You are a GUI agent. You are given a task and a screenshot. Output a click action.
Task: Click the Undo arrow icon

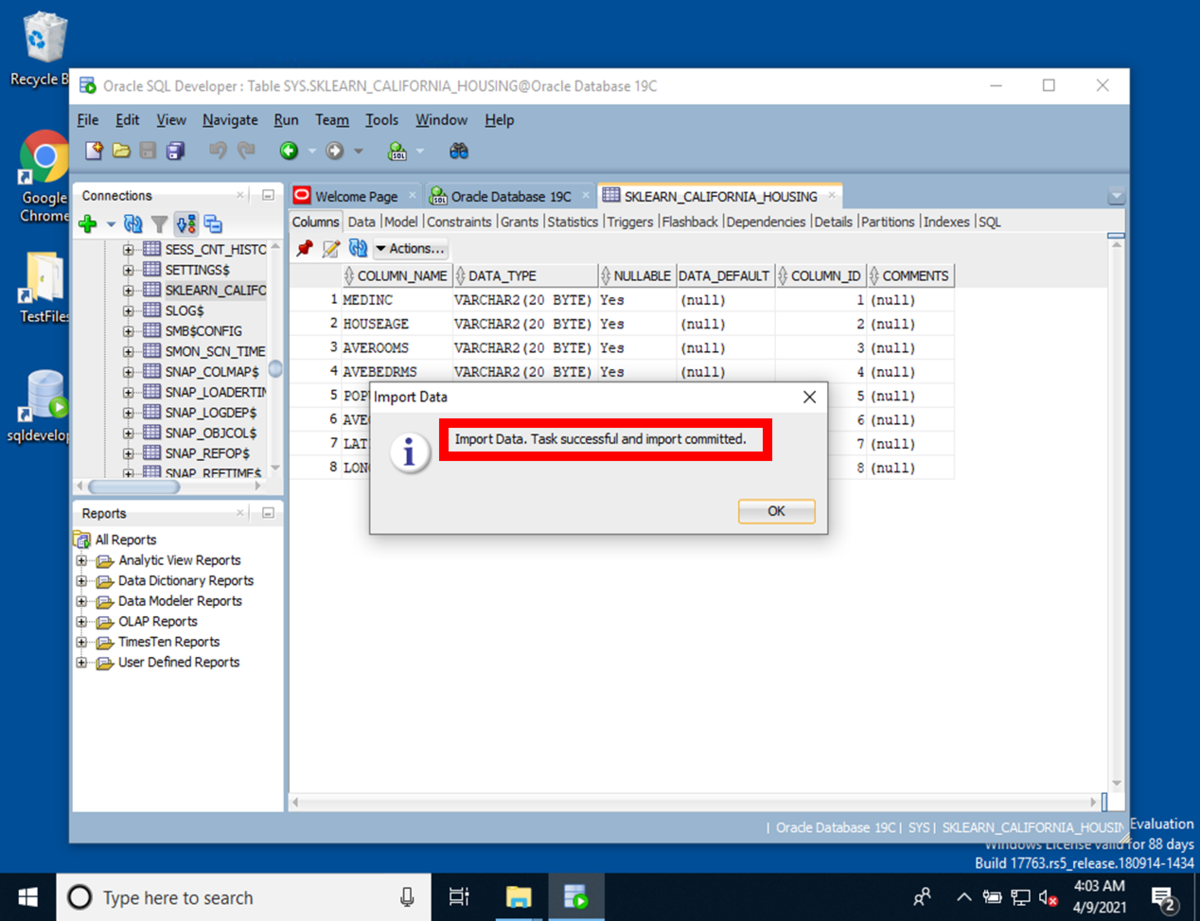tap(218, 151)
